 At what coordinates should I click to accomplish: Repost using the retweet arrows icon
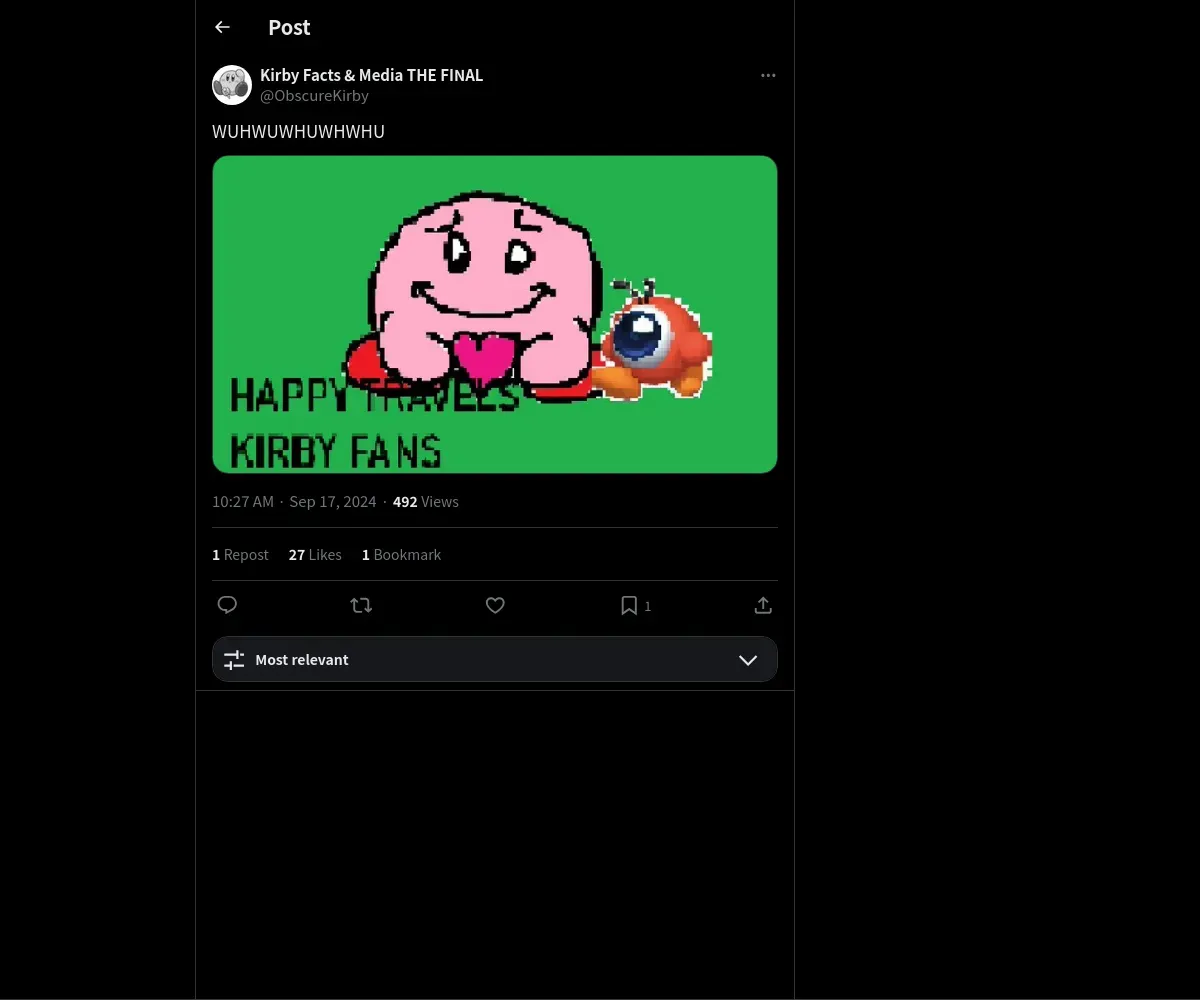point(361,605)
